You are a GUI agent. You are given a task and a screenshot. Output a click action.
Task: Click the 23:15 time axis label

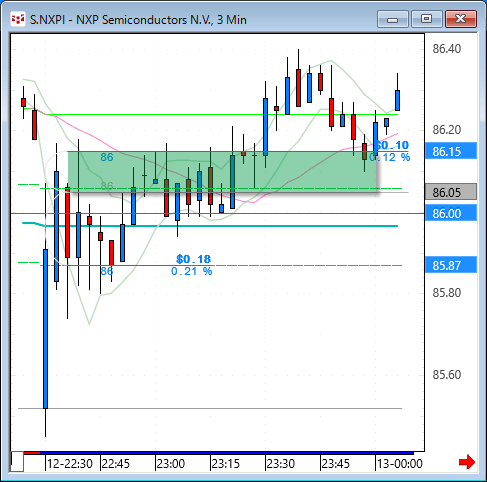tap(226, 463)
